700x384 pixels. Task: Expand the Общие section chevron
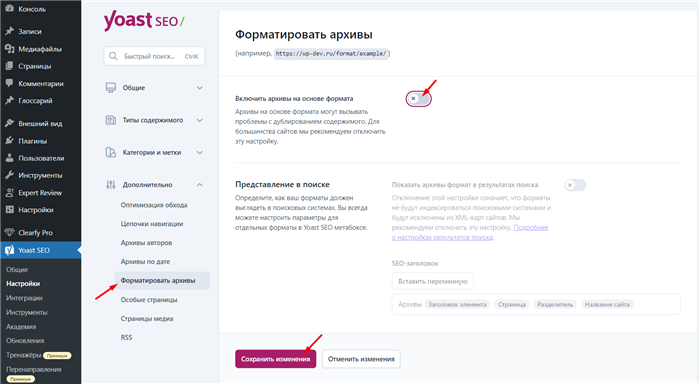(200, 88)
